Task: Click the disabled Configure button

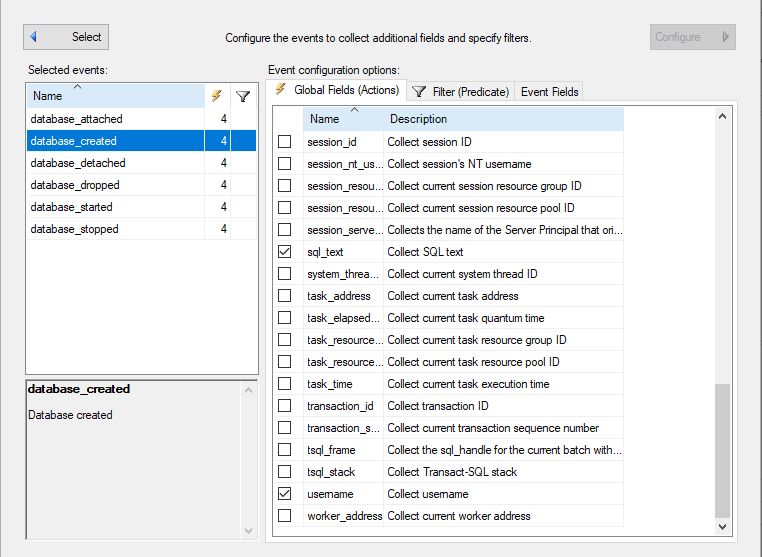Action: click(x=693, y=37)
